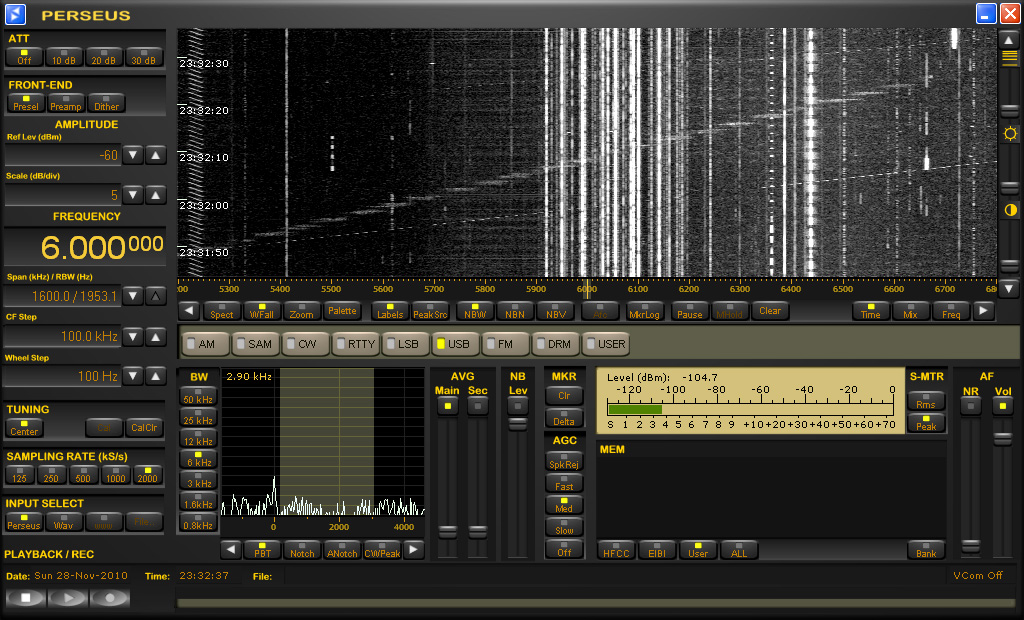The height and width of the screenshot is (620, 1024).
Task: Select SAM demodulation mode
Action: click(256, 344)
